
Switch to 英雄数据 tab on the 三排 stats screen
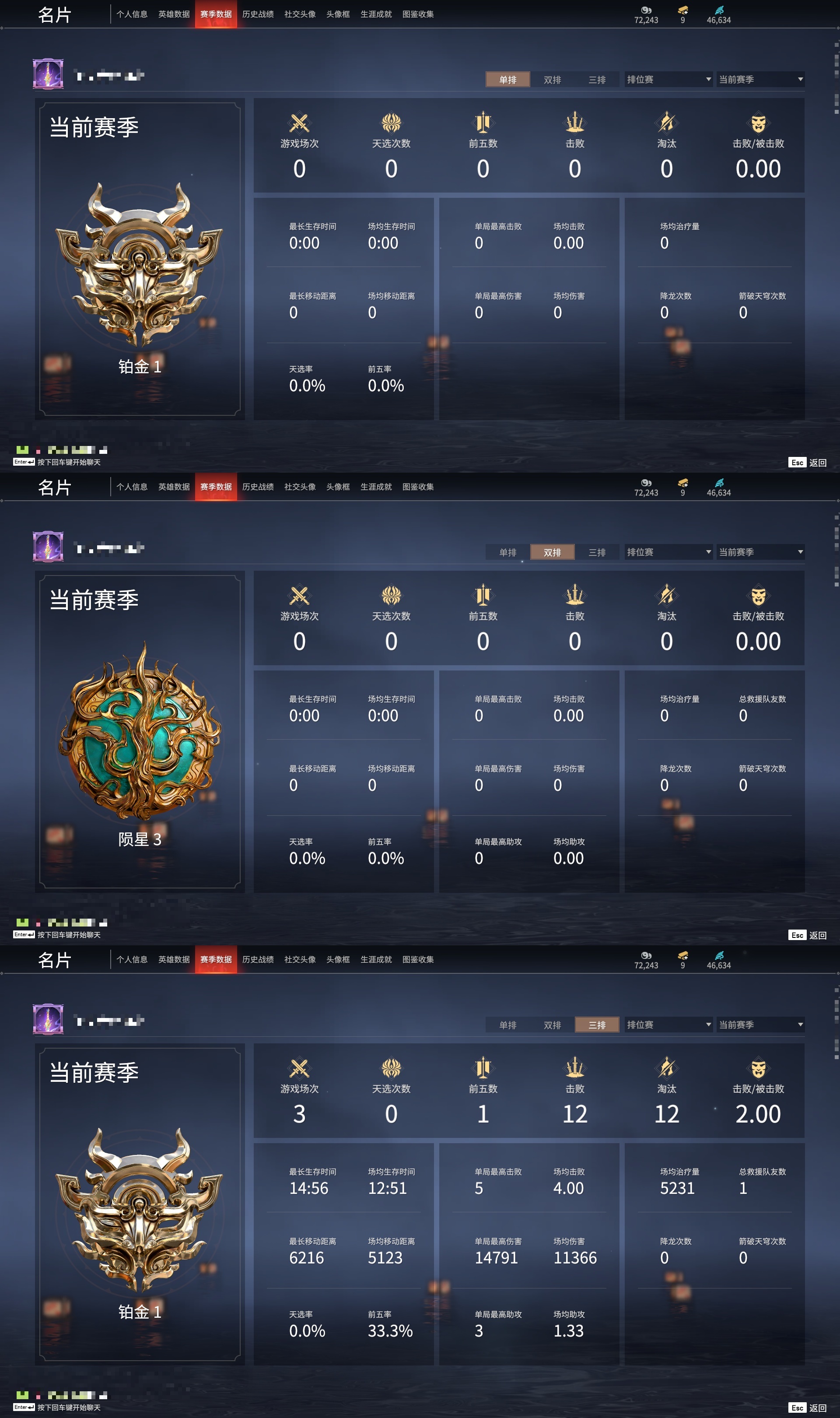pos(174,959)
